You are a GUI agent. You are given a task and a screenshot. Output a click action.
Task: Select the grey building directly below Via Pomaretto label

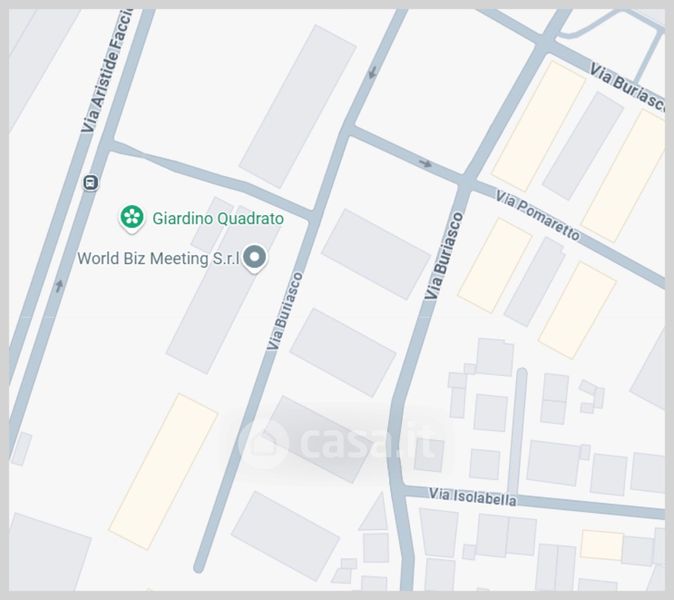535,282
